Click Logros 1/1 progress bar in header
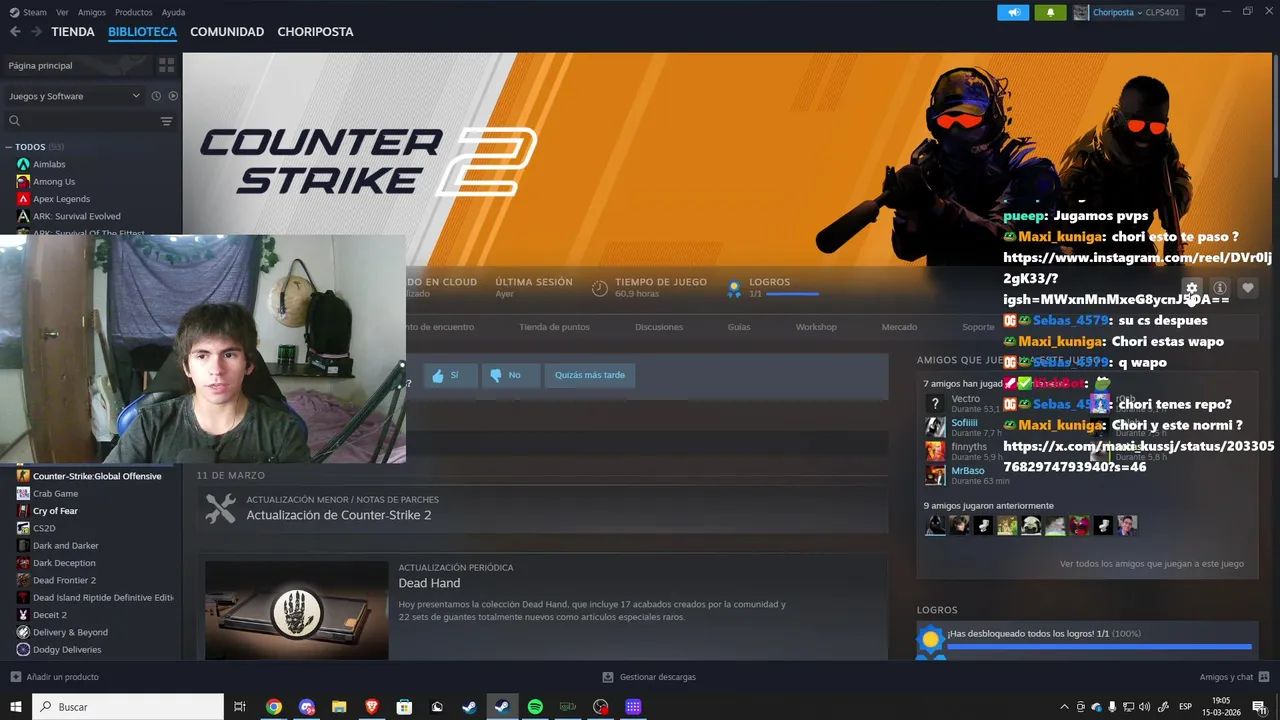 coord(792,294)
